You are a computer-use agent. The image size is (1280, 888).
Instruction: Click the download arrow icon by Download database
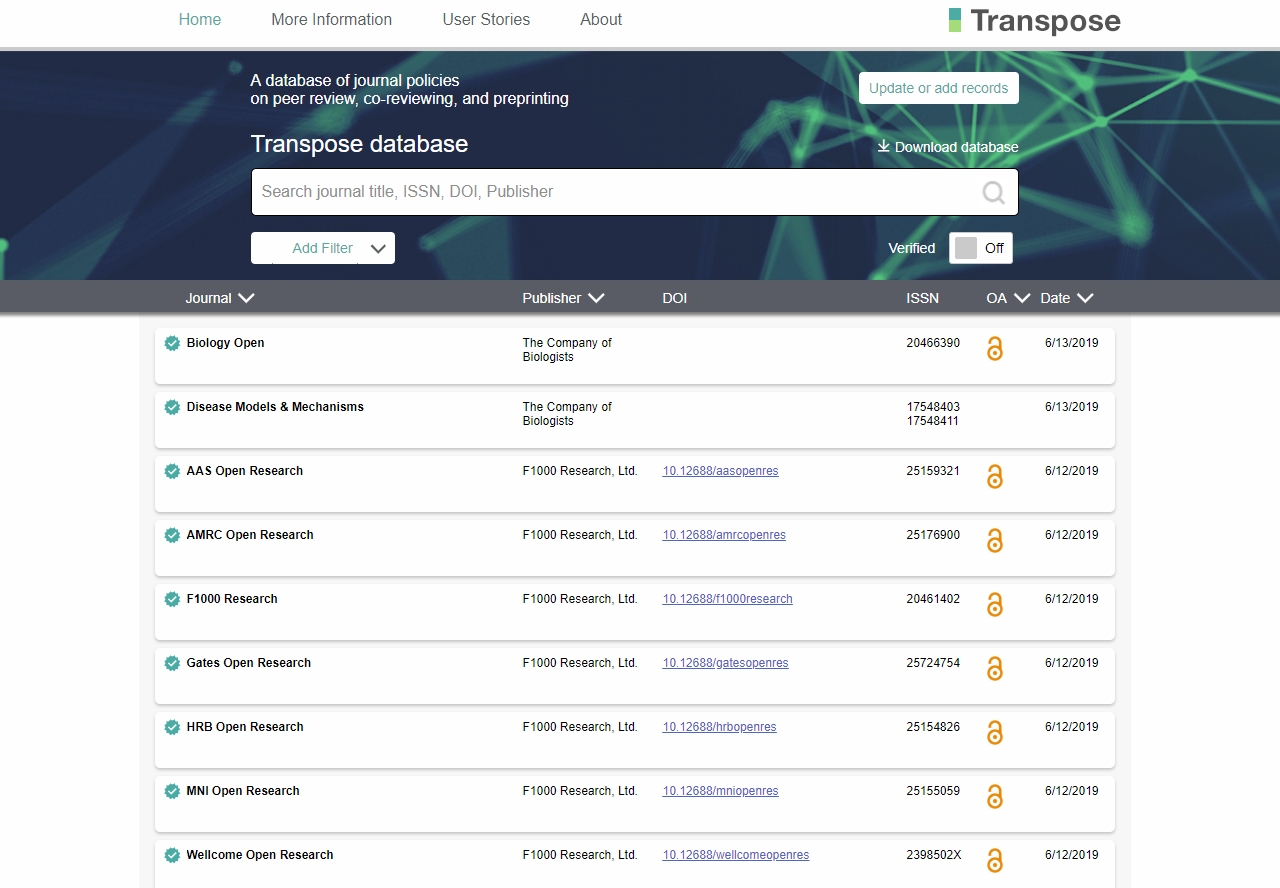(884, 146)
